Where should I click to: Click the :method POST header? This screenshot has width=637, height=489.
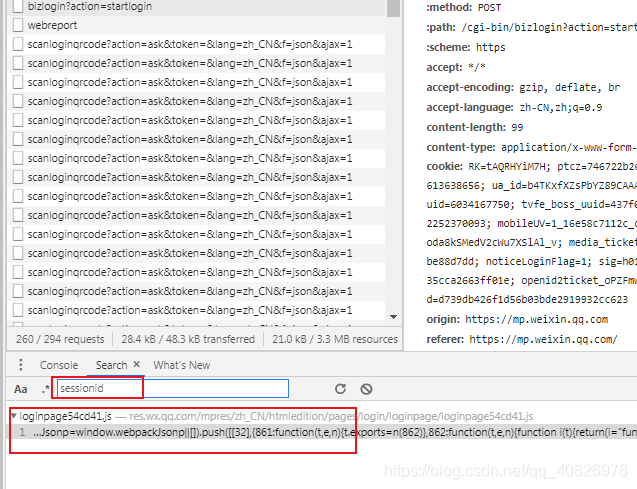(464, 7)
